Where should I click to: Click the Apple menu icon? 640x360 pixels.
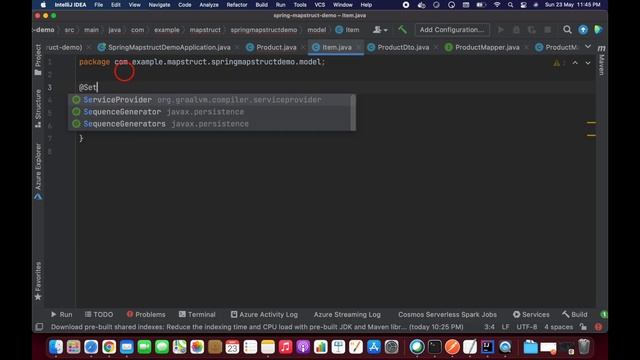[x=43, y=5]
